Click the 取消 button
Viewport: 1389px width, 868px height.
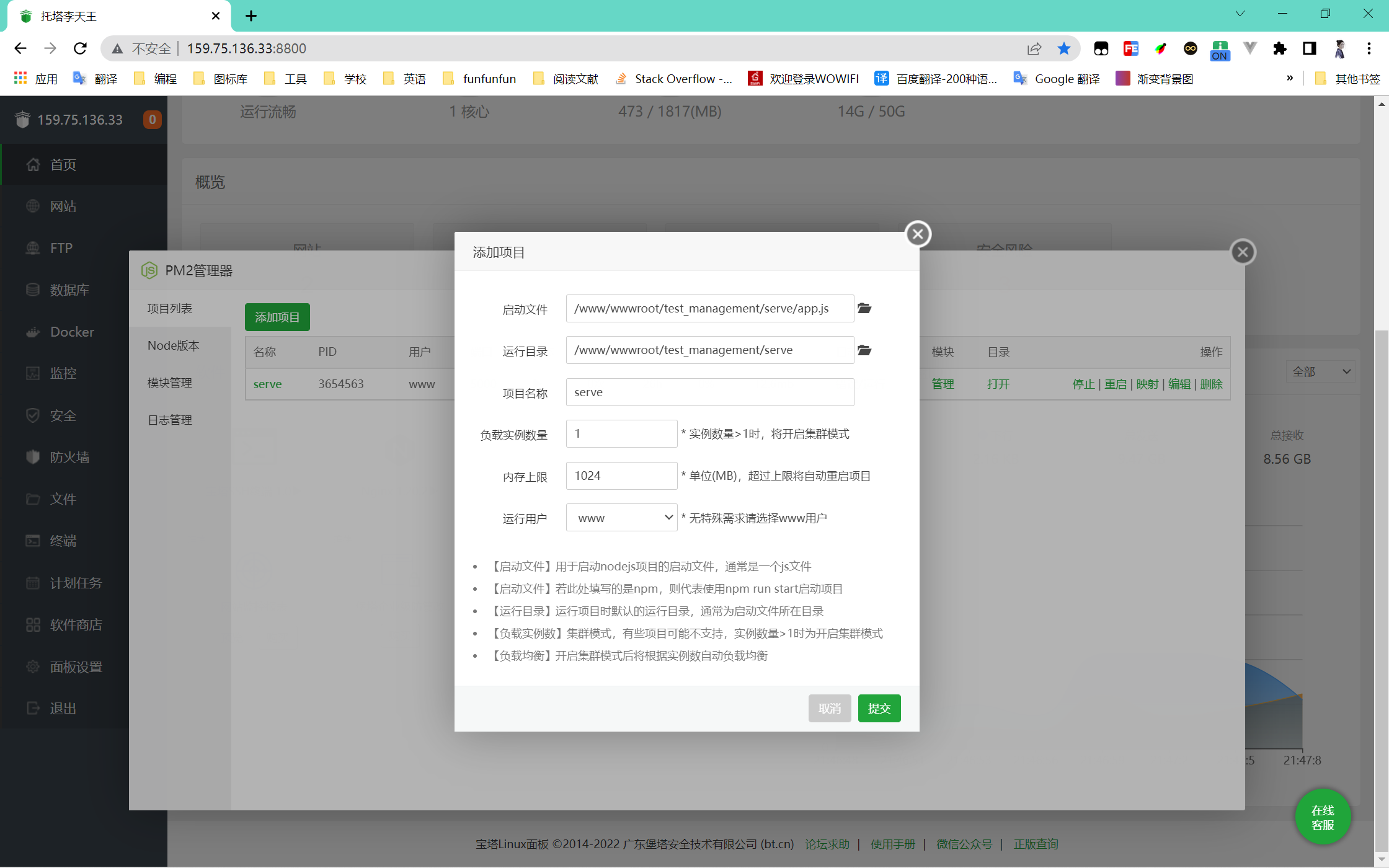point(829,708)
